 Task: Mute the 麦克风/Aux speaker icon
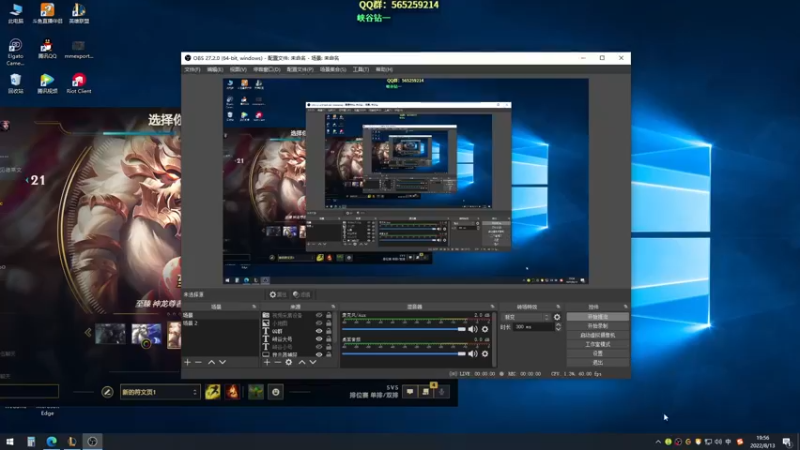click(x=473, y=329)
